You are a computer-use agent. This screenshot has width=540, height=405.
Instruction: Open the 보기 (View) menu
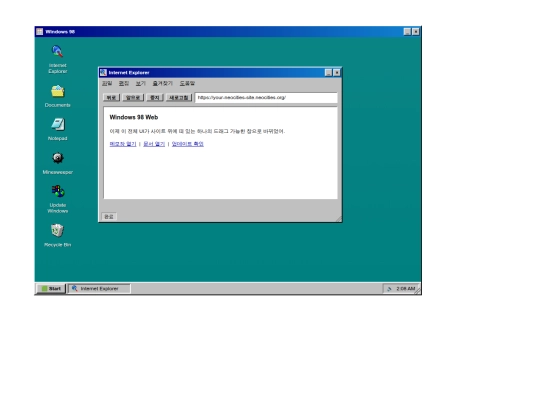point(141,83)
